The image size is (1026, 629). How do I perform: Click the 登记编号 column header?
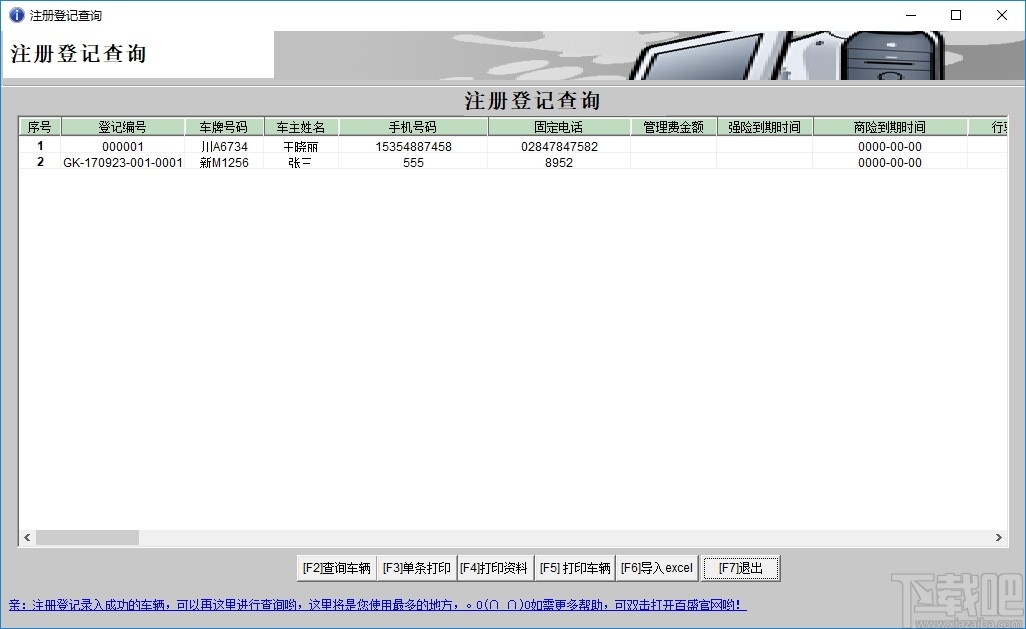click(x=124, y=126)
